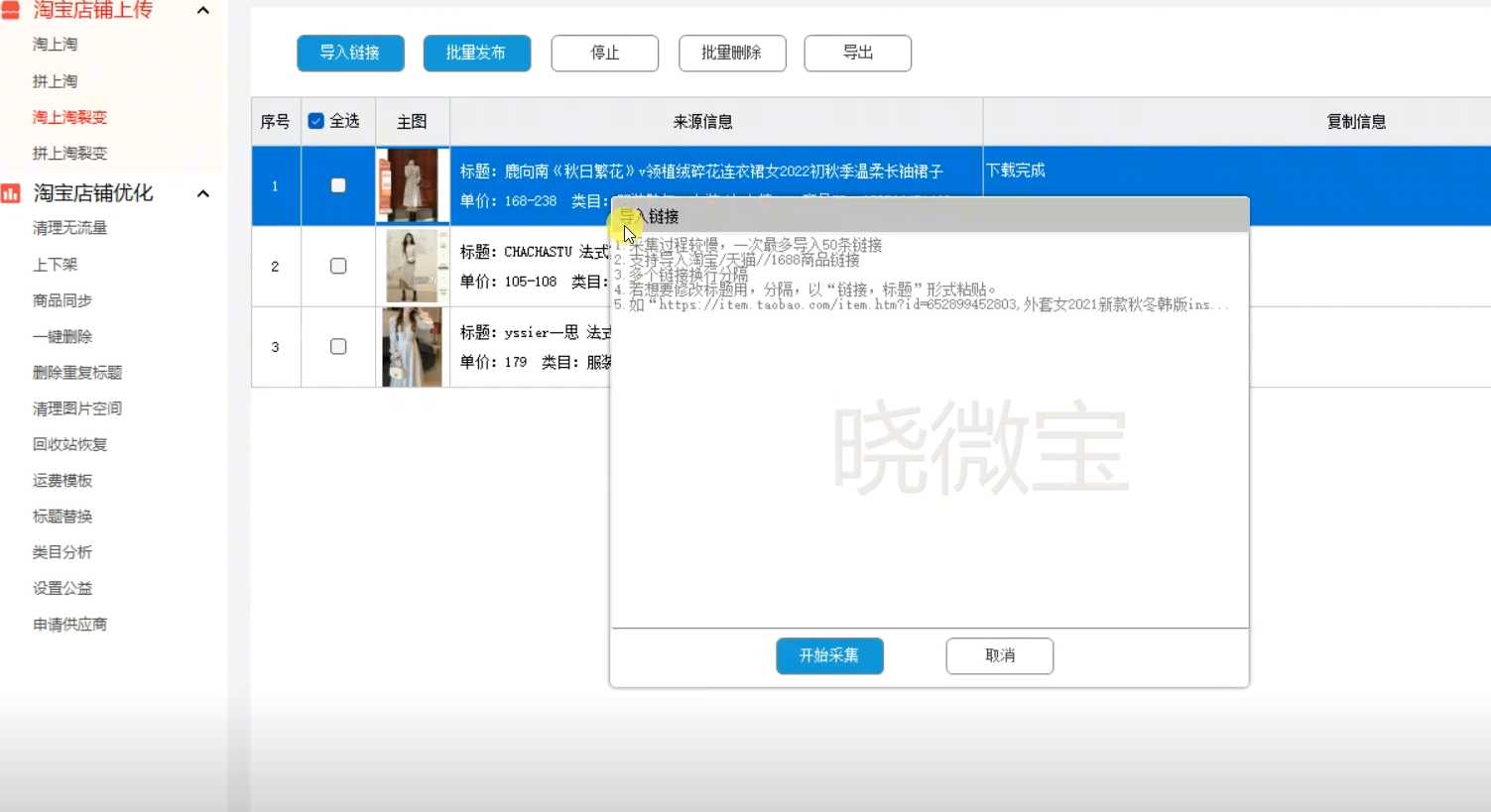Open 淘上淘 in sidebar

click(55, 45)
